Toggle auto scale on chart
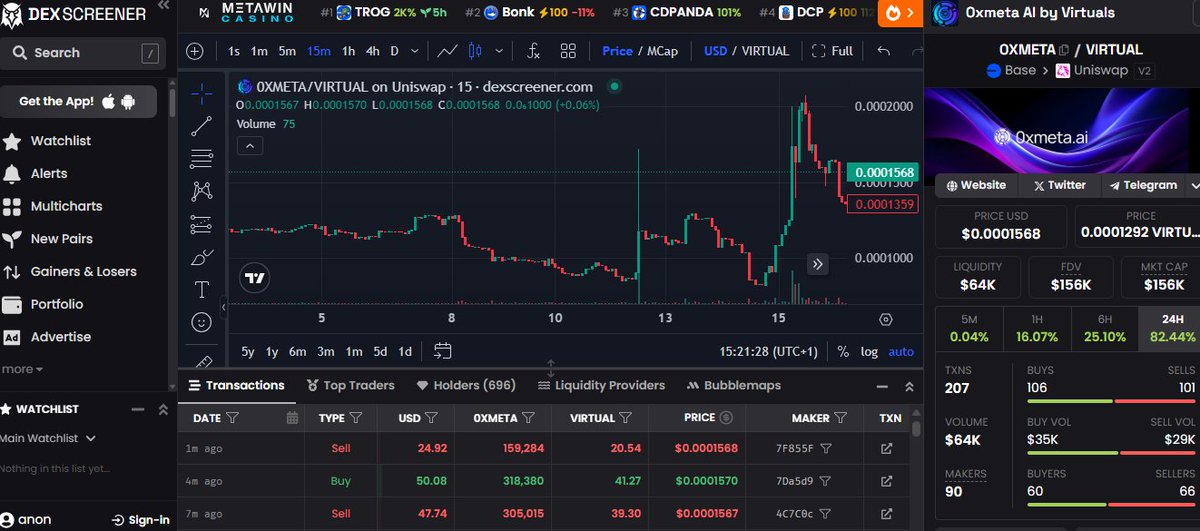Viewport: 1200px width, 531px height. pyautogui.click(x=901, y=351)
